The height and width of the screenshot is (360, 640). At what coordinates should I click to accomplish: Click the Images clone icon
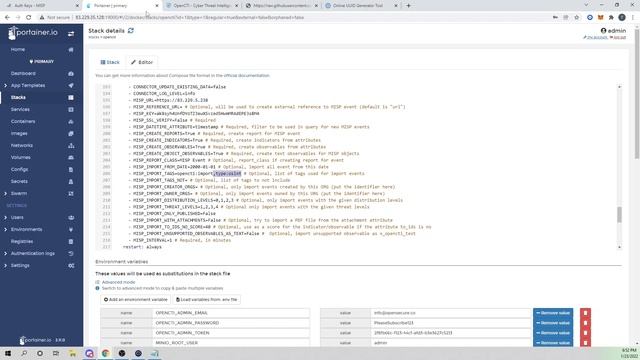click(71, 133)
